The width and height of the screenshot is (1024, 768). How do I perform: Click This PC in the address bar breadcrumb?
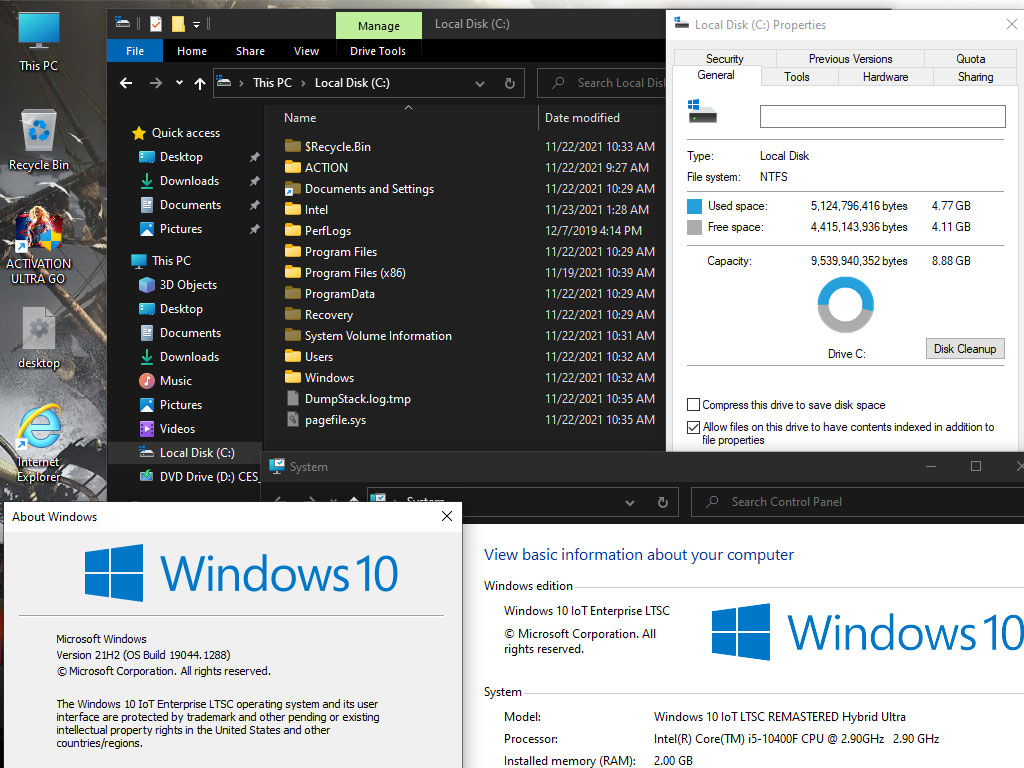pyautogui.click(x=272, y=83)
